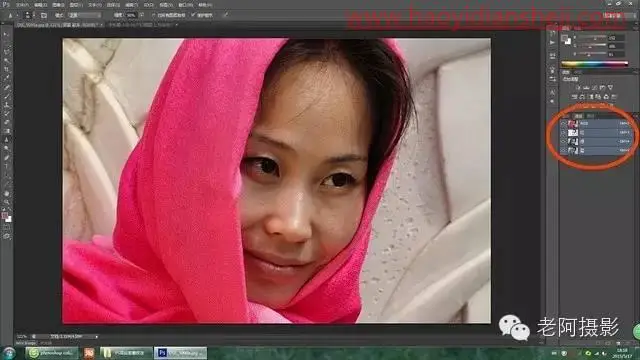Select the Lasso tool
Image resolution: width=640 pixels, height=360 pixels.
click(6, 52)
